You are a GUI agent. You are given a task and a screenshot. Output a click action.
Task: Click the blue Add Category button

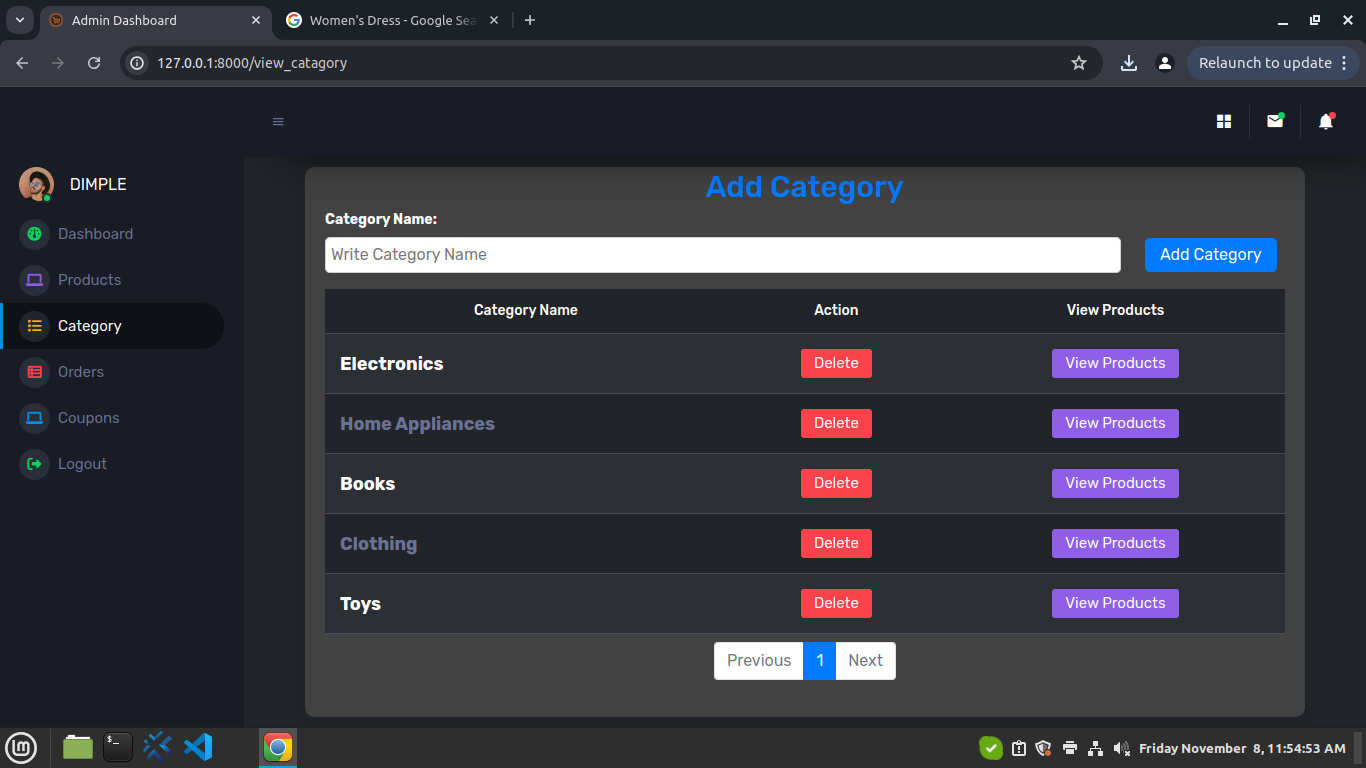click(1210, 255)
